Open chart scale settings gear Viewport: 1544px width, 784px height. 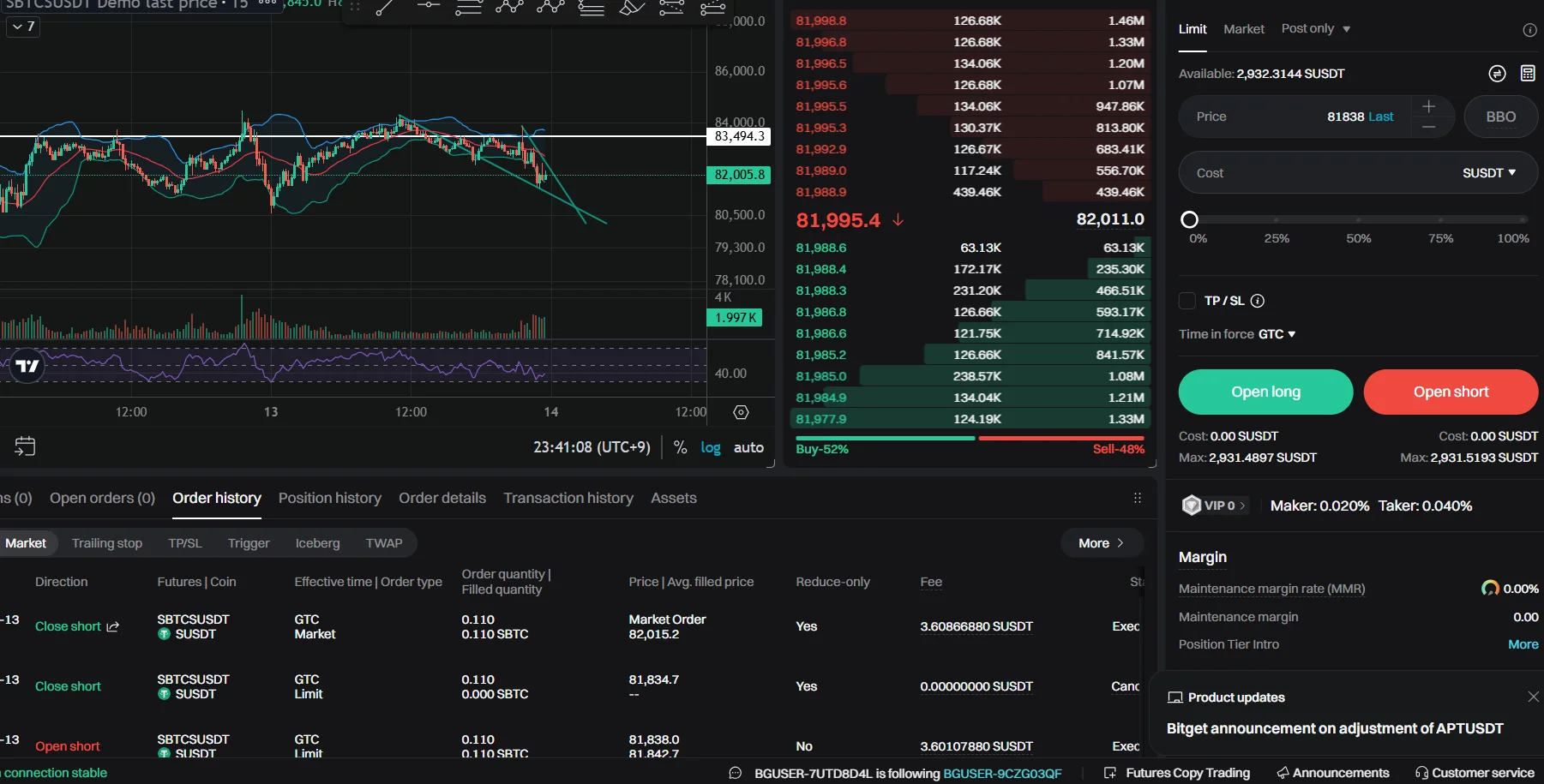[742, 412]
